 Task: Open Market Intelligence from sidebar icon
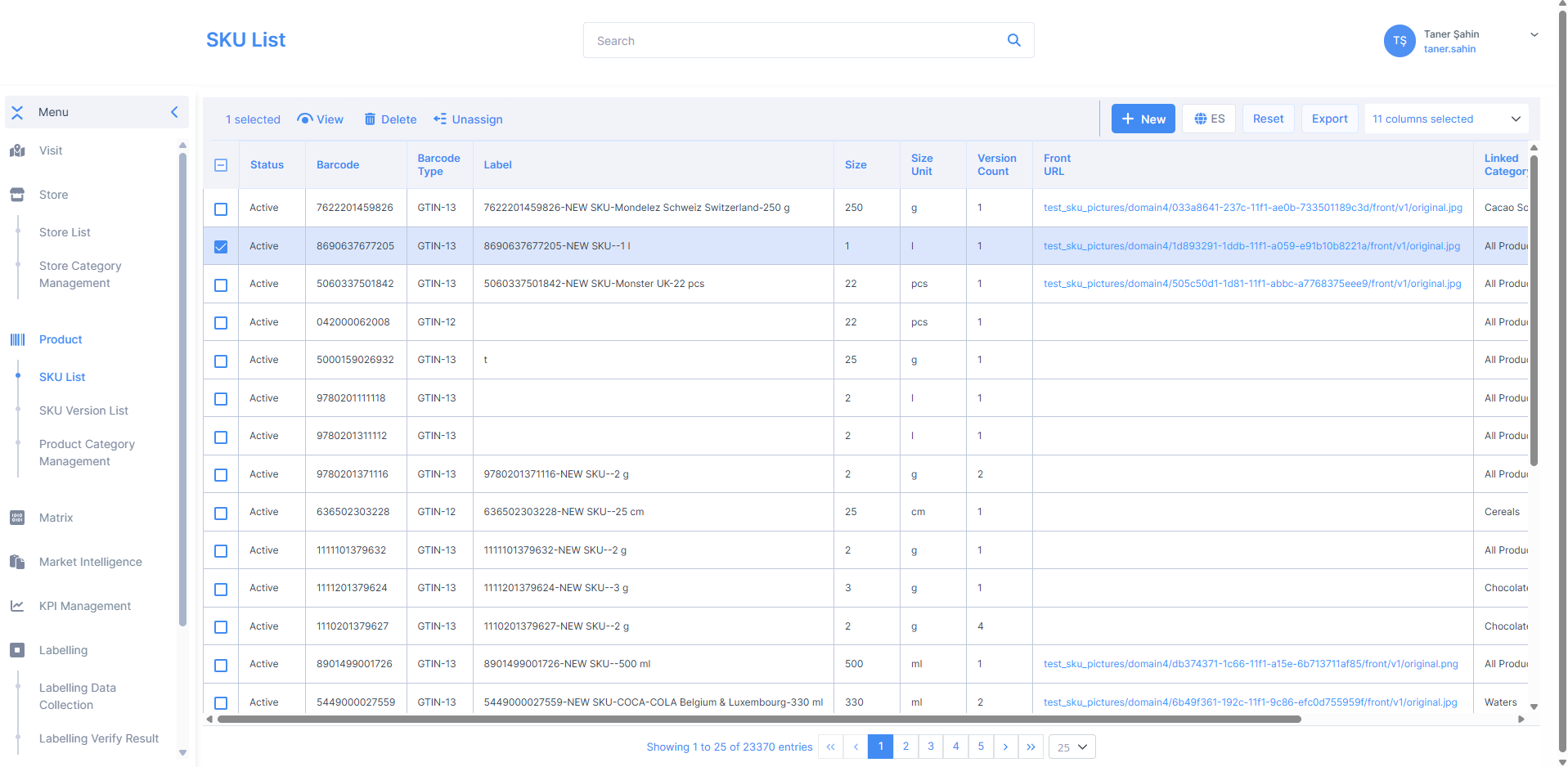coord(17,562)
